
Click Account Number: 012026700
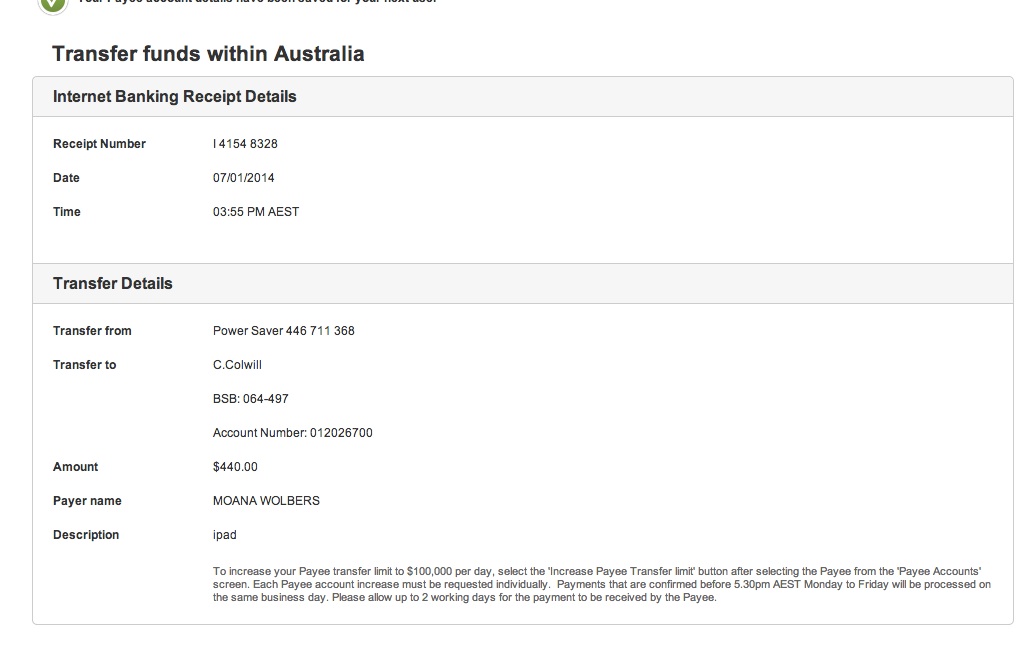point(292,433)
